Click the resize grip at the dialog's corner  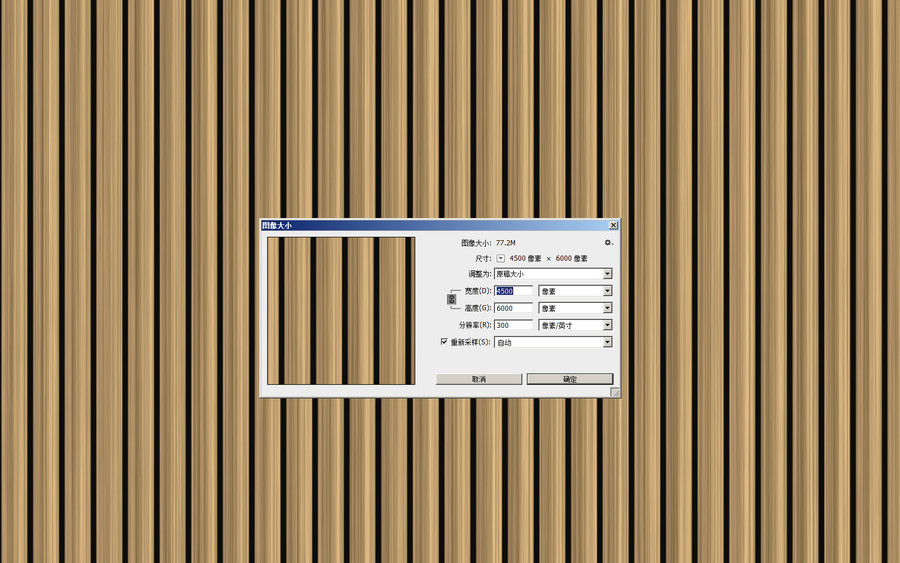point(615,392)
